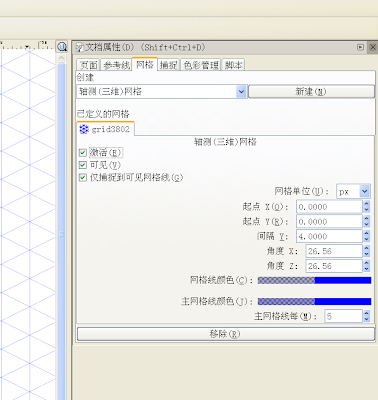378x400 pixels.
Task: Open the 色彩管理 tab
Action: click(x=201, y=65)
